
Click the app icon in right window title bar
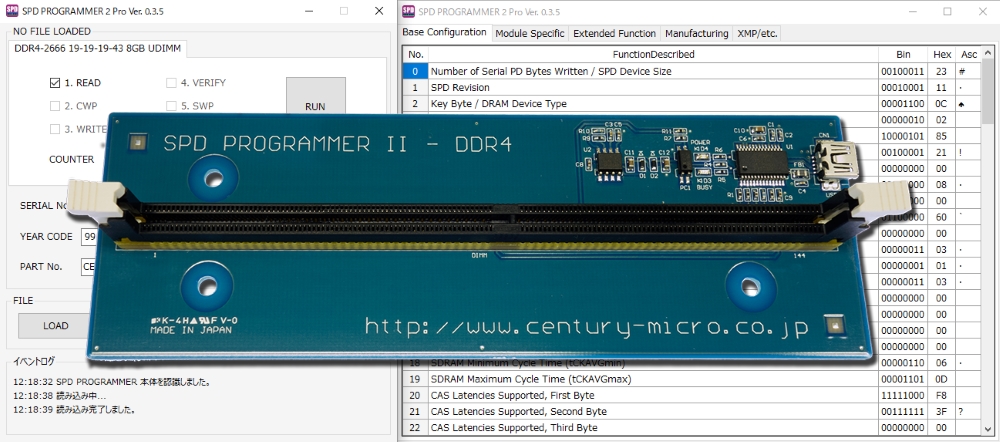[x=409, y=11]
